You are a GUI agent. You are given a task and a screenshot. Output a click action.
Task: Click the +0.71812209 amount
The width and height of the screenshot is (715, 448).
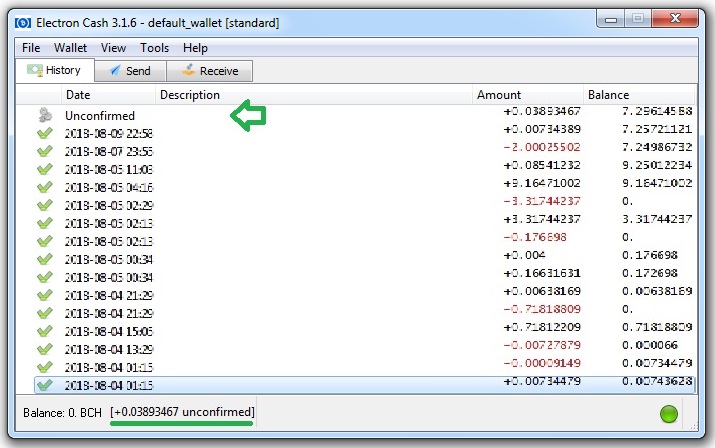point(542,327)
